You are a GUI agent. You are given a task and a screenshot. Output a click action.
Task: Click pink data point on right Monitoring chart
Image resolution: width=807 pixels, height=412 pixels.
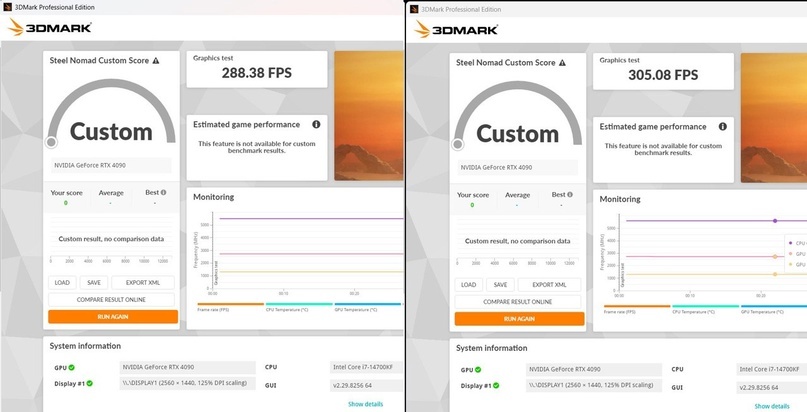click(x=775, y=256)
